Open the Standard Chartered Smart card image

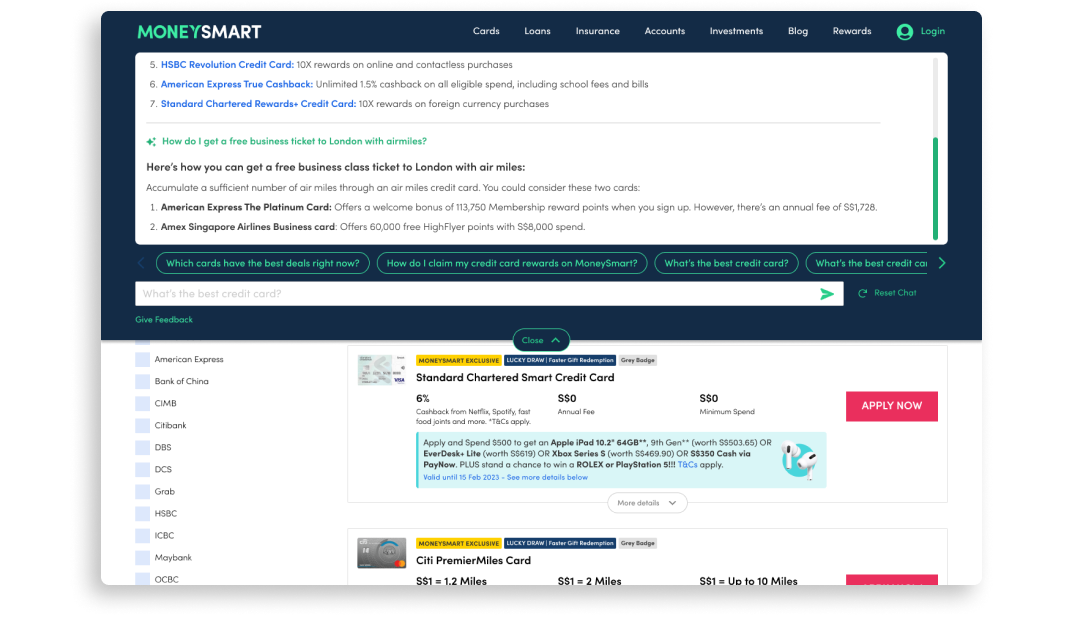[x=381, y=370]
